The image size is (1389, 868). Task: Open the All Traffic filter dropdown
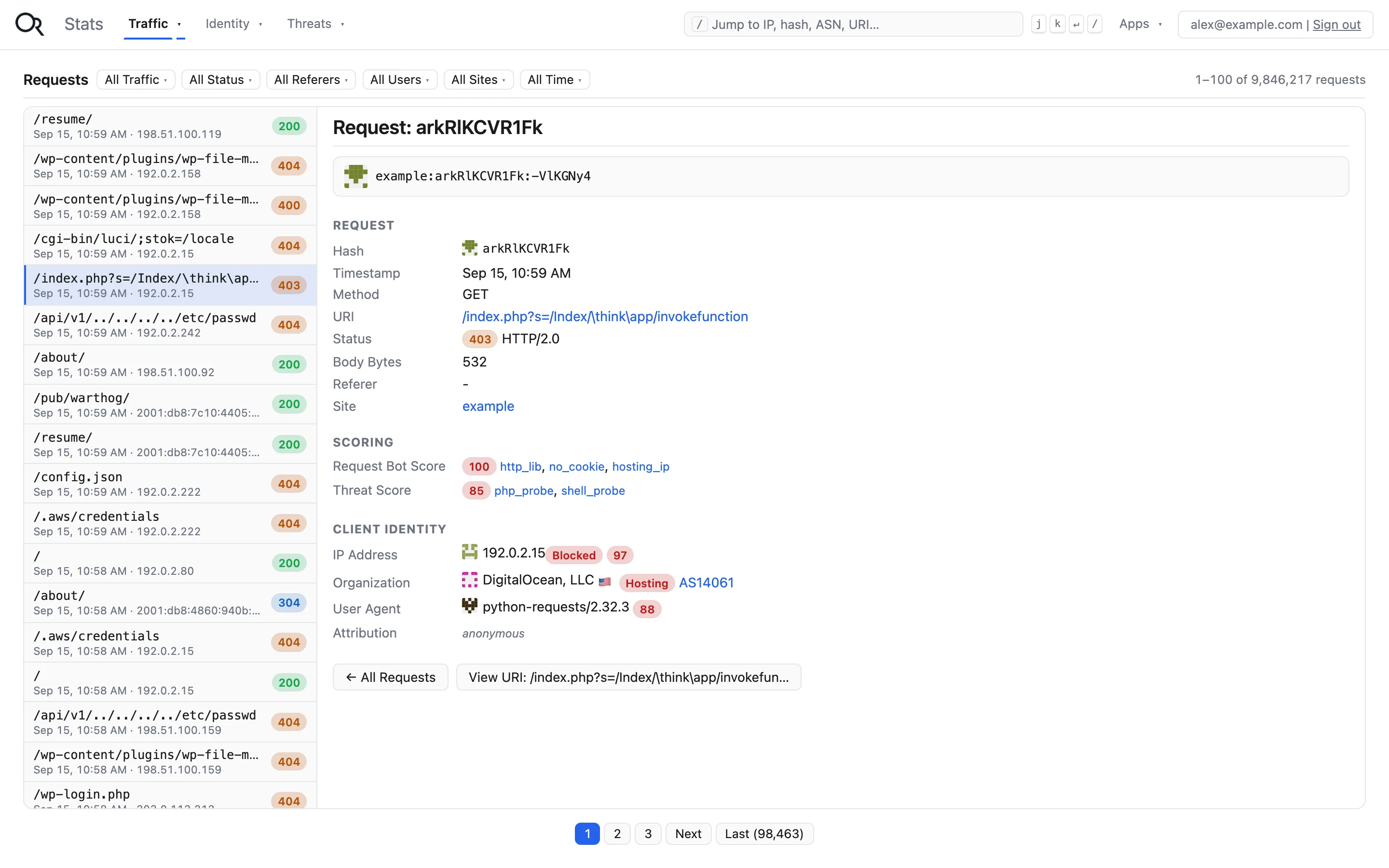pyautogui.click(x=136, y=80)
